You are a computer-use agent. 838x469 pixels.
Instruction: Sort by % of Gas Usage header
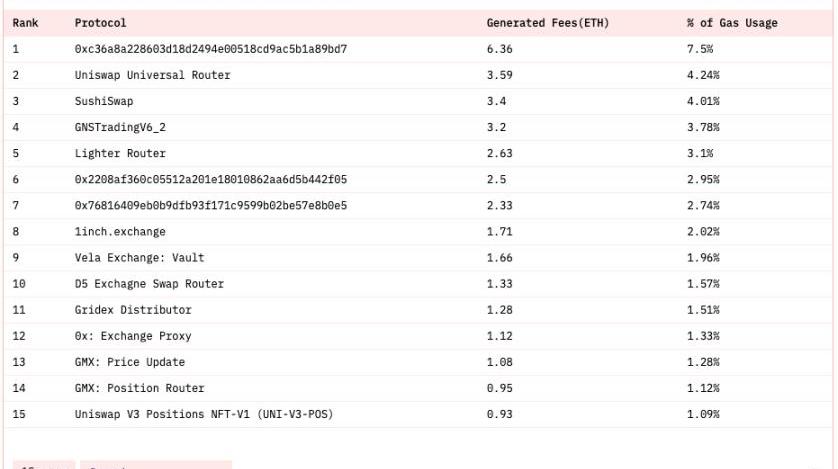(732, 23)
